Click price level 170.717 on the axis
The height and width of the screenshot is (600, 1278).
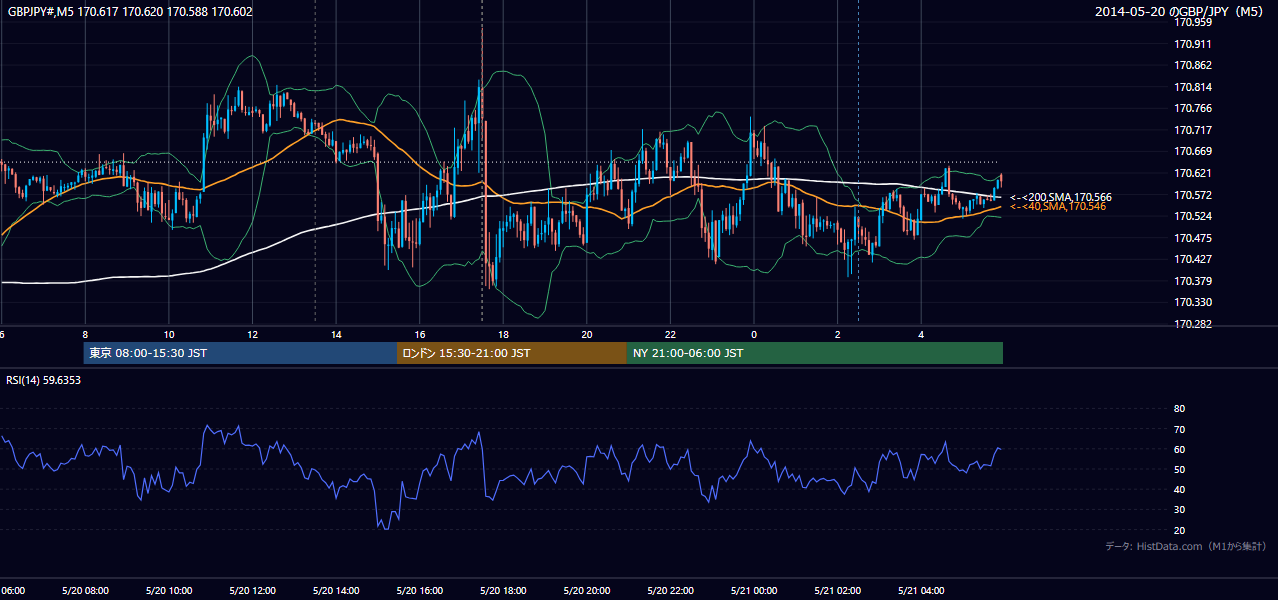click(x=1193, y=130)
